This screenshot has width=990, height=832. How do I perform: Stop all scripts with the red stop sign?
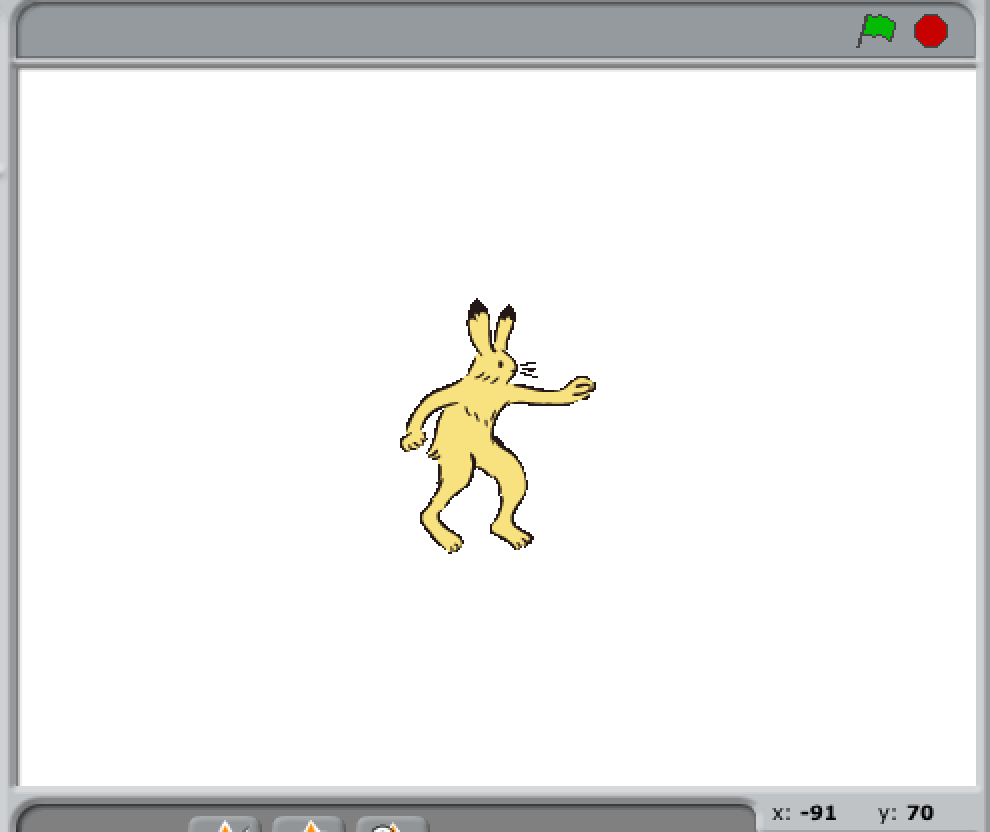931,31
